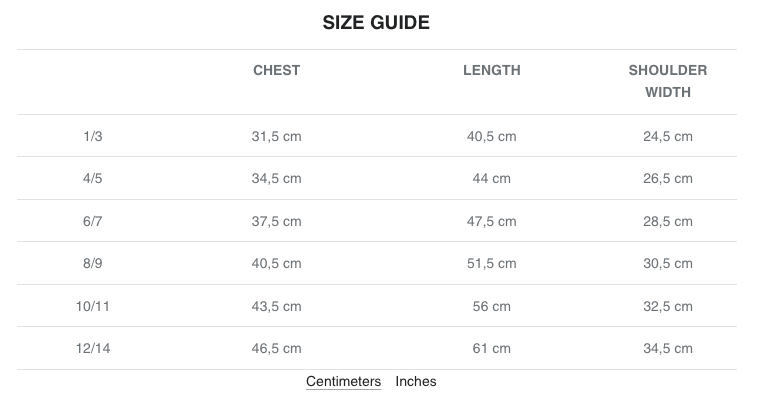This screenshot has height=404, width=760.
Task: Click the 51,5 cm length value
Action: pos(491,263)
